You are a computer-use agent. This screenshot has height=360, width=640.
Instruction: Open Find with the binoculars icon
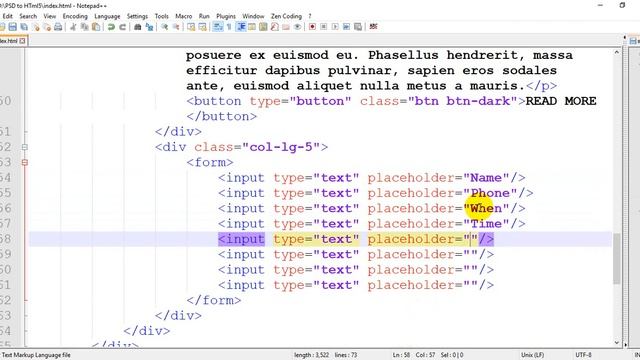click(138, 27)
